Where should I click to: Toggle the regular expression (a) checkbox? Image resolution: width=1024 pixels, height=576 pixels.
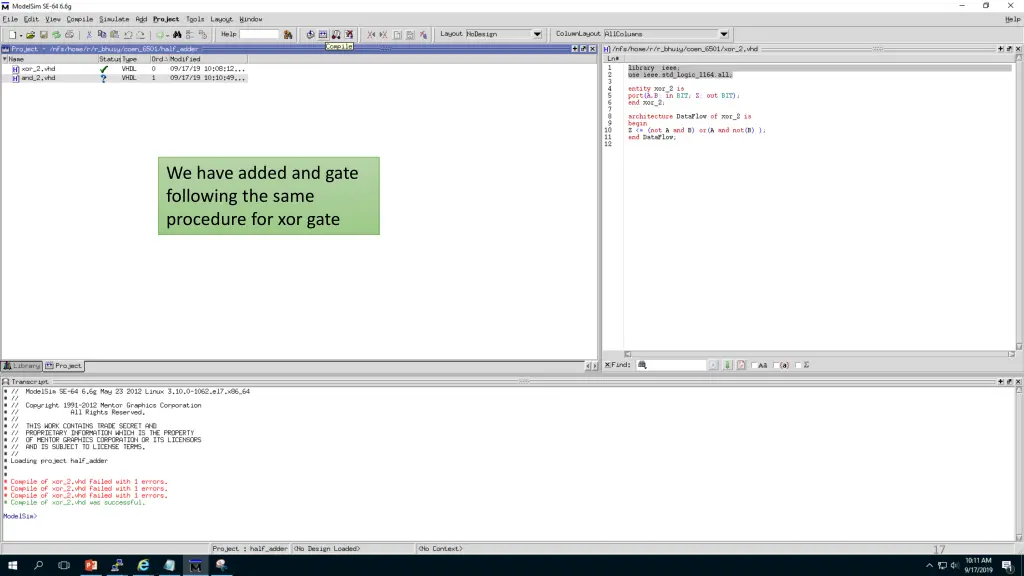coord(776,366)
